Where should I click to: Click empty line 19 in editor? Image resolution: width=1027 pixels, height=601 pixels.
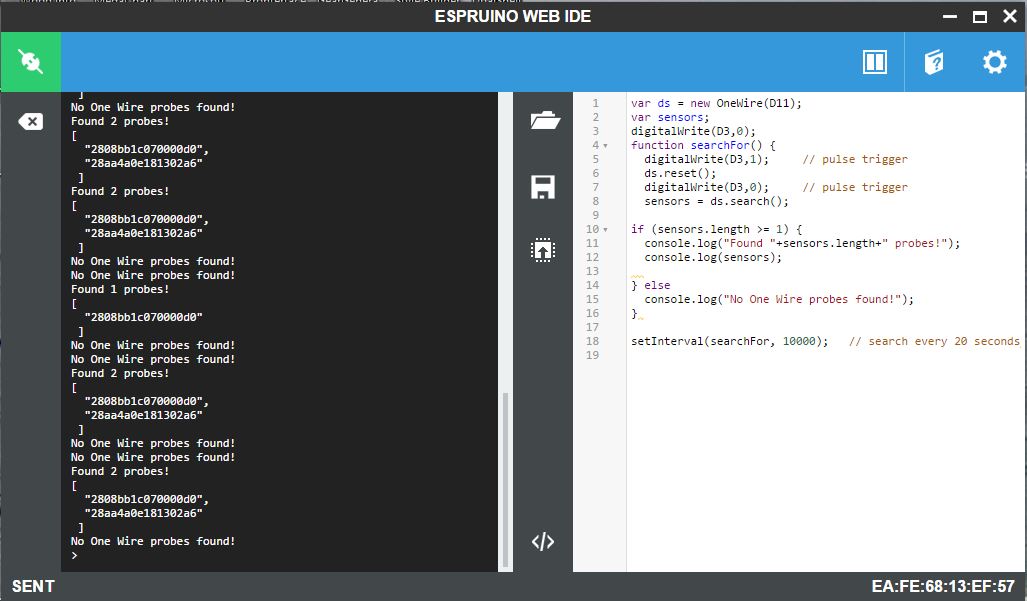[825, 355]
